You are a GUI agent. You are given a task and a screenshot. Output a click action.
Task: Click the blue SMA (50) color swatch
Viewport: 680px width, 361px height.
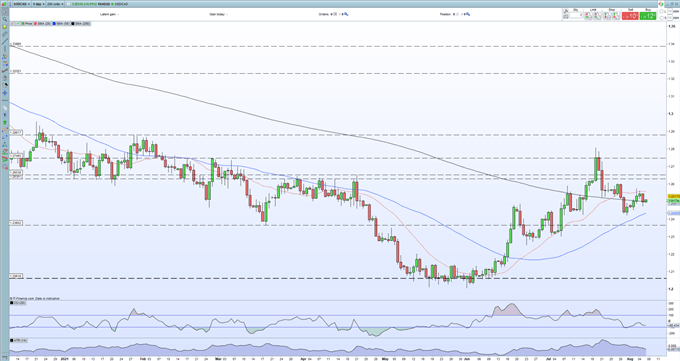[x=54, y=23]
